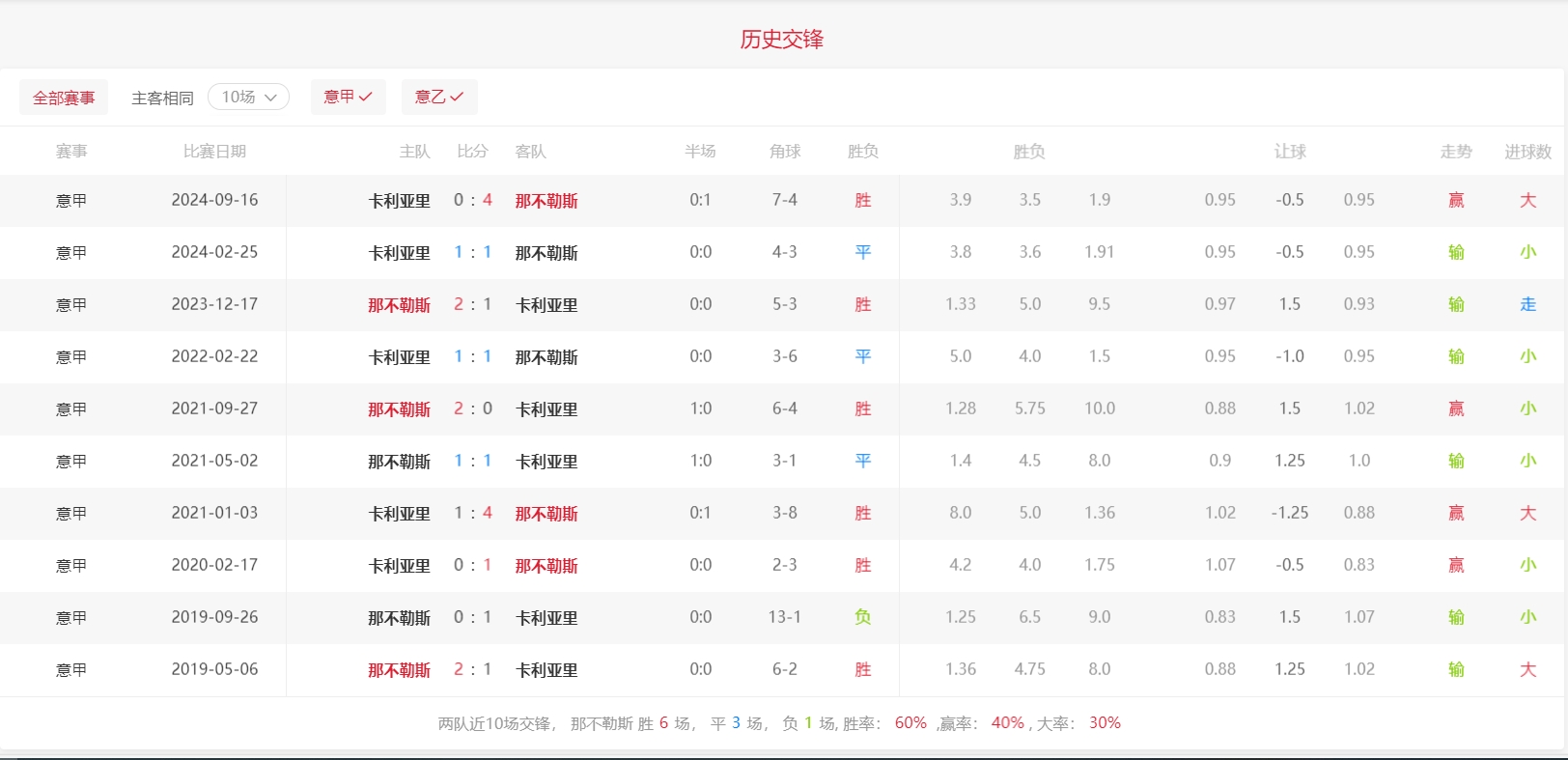
Task: Click 卡利亚里 in the 2024-02-25 match row
Action: pyautogui.click(x=399, y=253)
